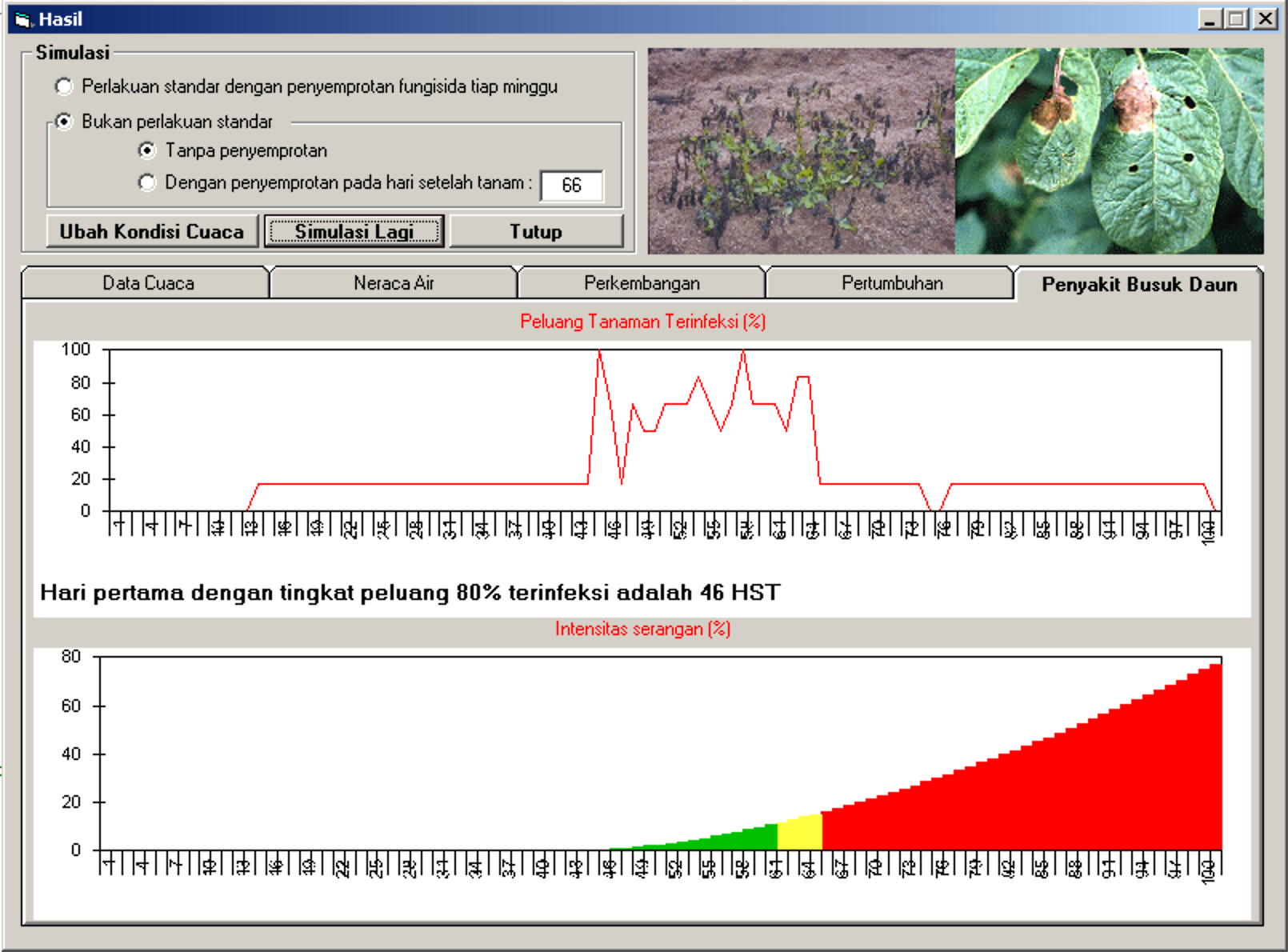Click the Hasil window title bar icon

pyautogui.click(x=22, y=19)
